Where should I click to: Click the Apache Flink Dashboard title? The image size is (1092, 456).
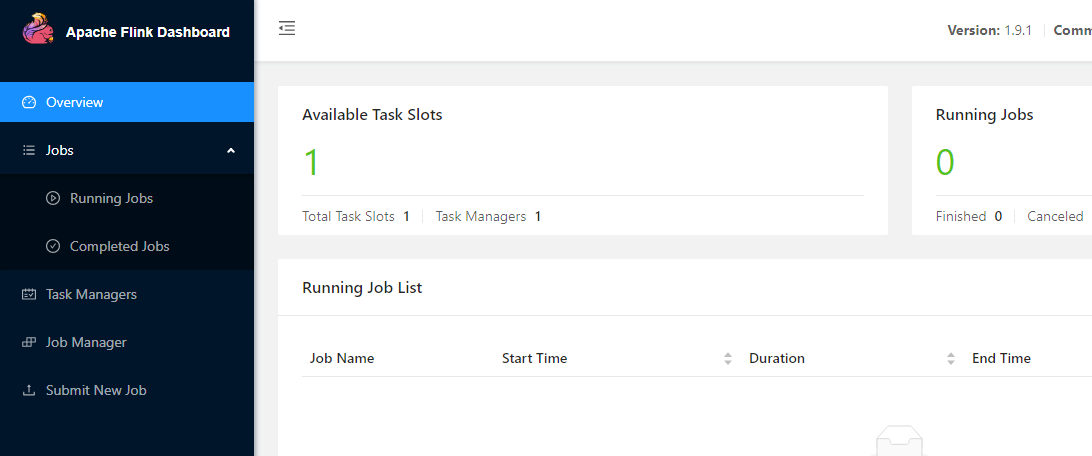click(148, 32)
